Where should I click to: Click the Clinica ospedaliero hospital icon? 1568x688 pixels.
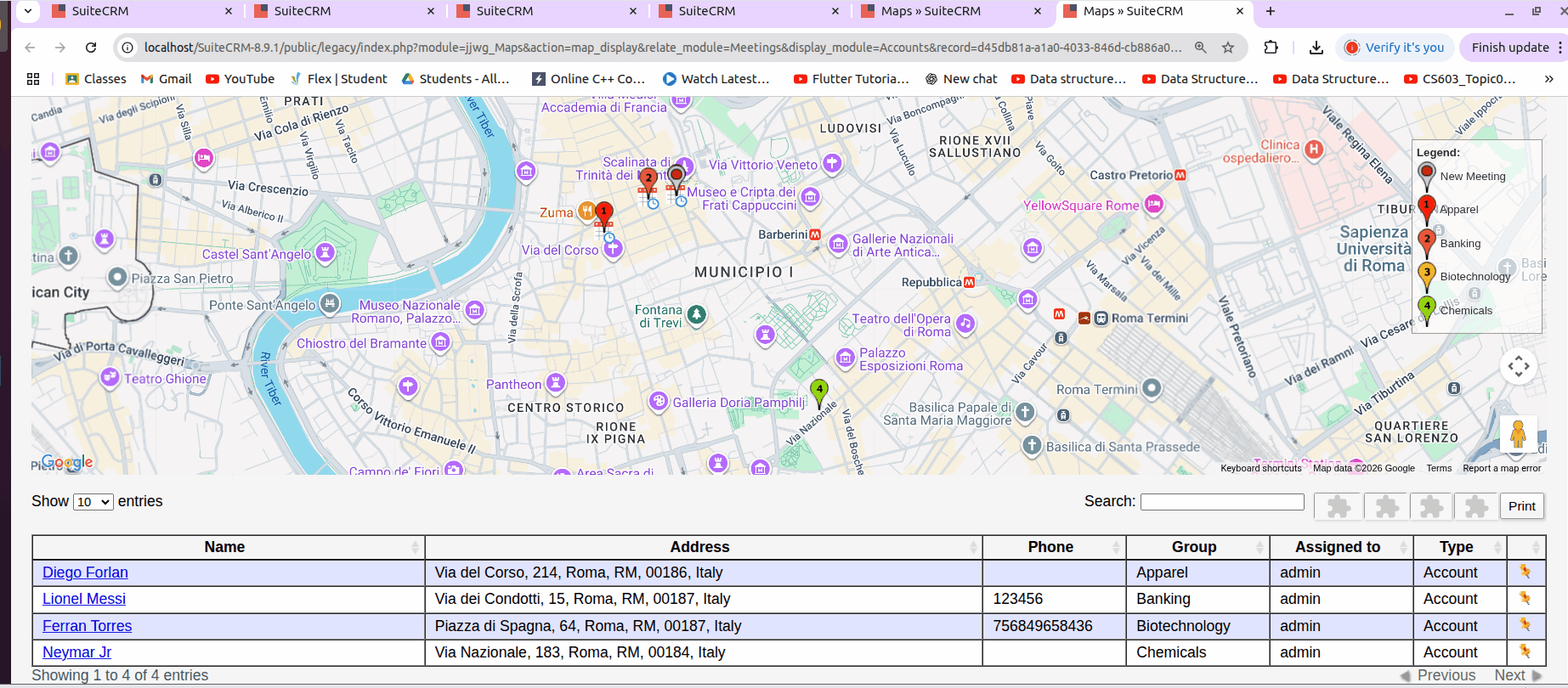[1314, 150]
